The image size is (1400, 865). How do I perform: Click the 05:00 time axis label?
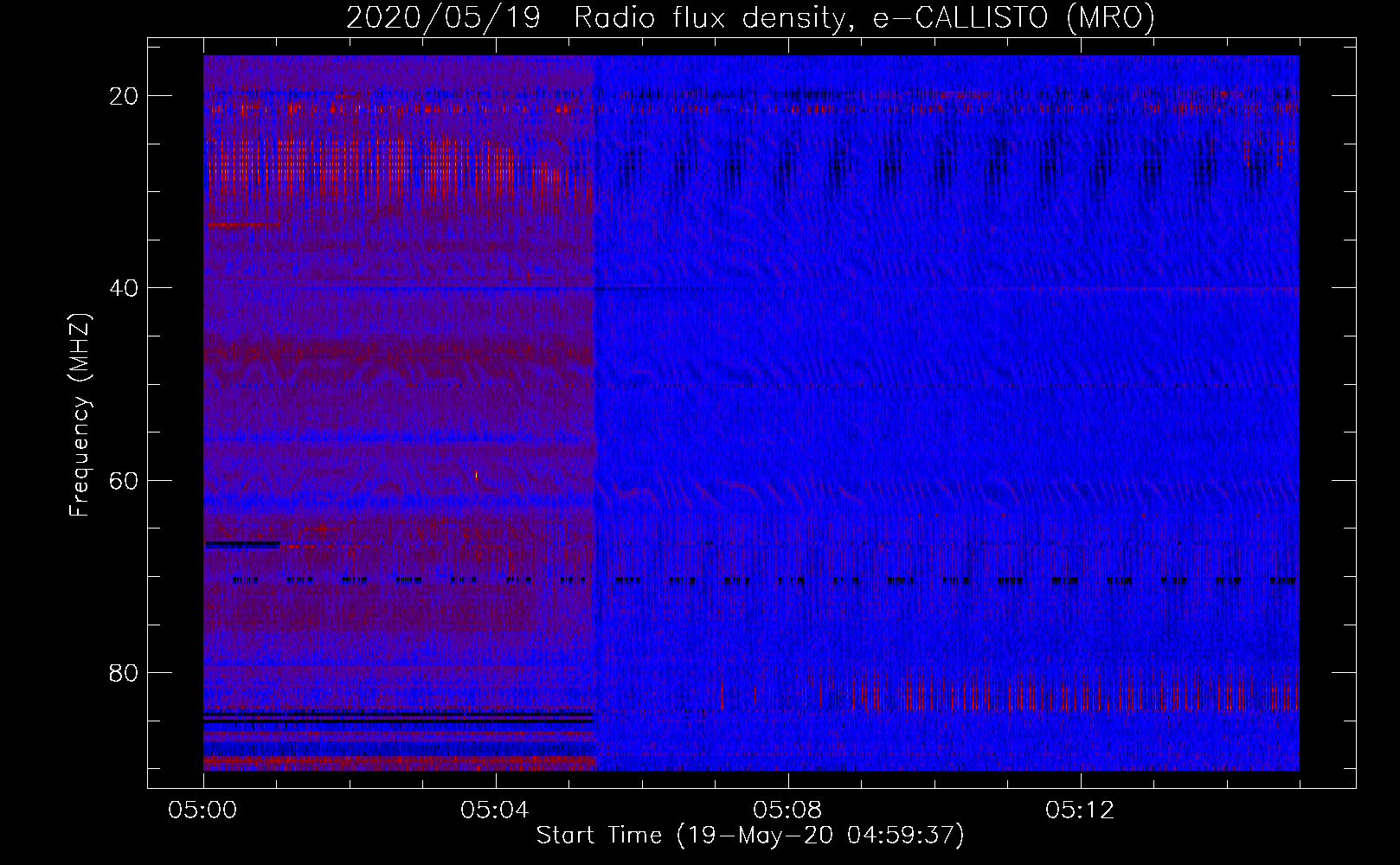(x=203, y=811)
